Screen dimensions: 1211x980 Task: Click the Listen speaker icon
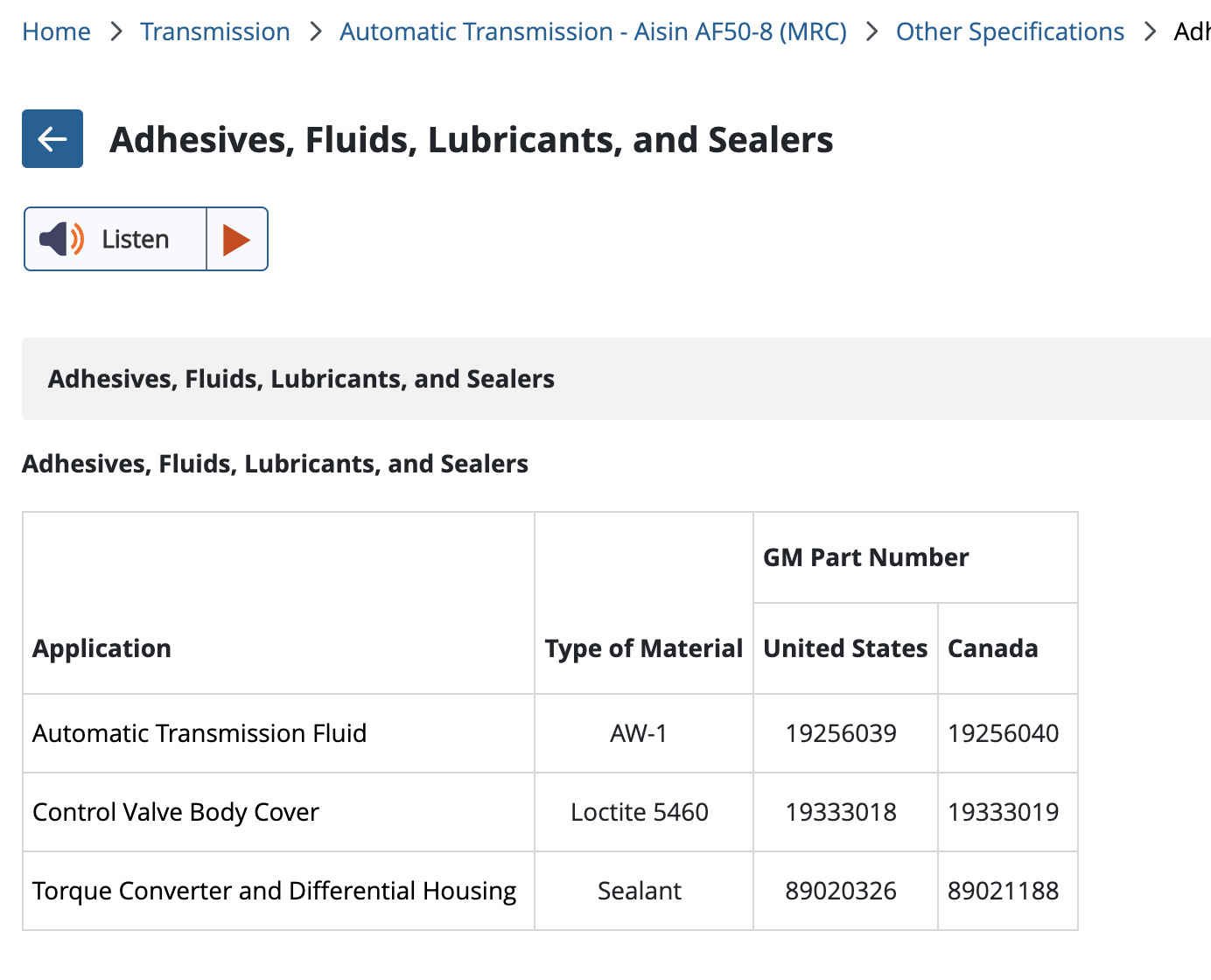pyautogui.click(x=61, y=239)
